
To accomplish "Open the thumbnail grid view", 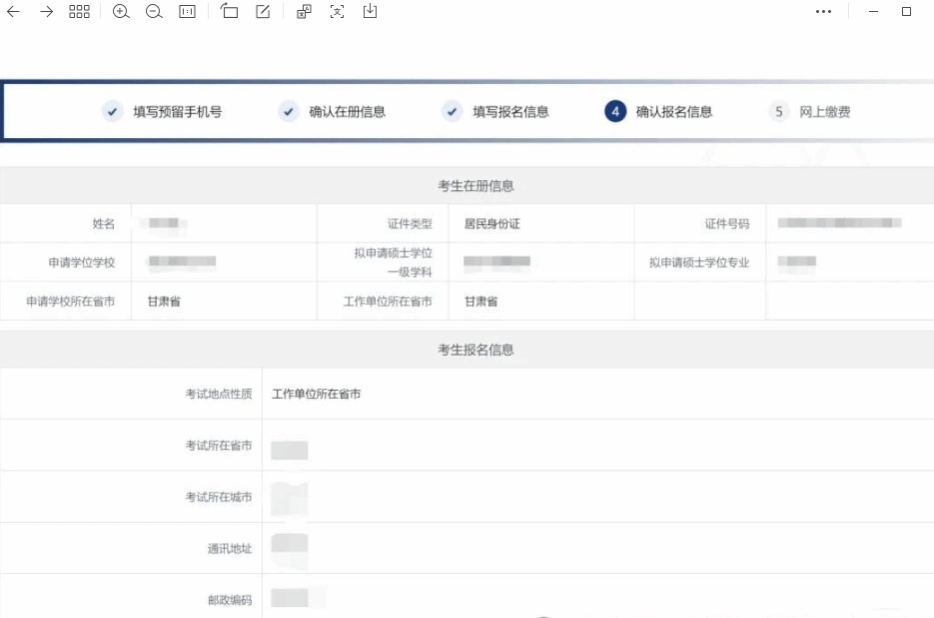I will coord(79,12).
